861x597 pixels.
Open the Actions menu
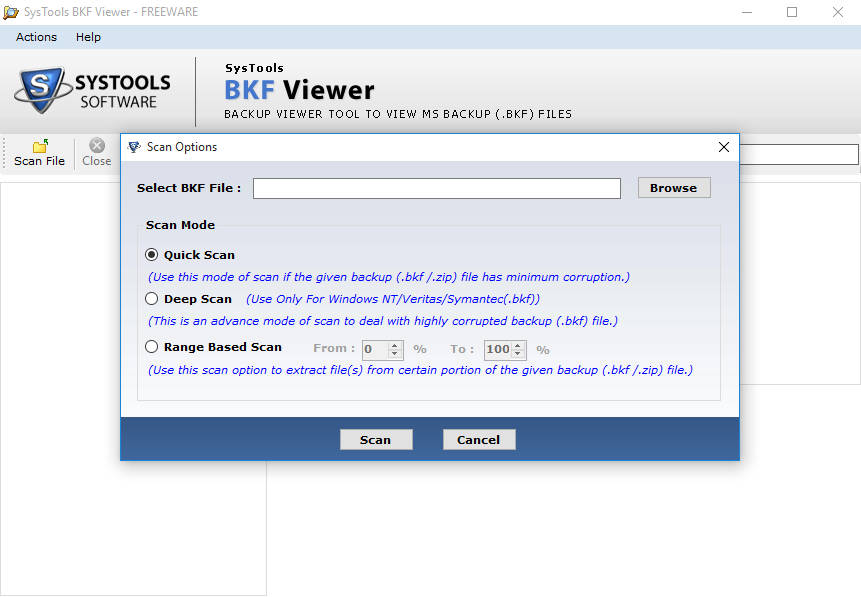pos(36,37)
